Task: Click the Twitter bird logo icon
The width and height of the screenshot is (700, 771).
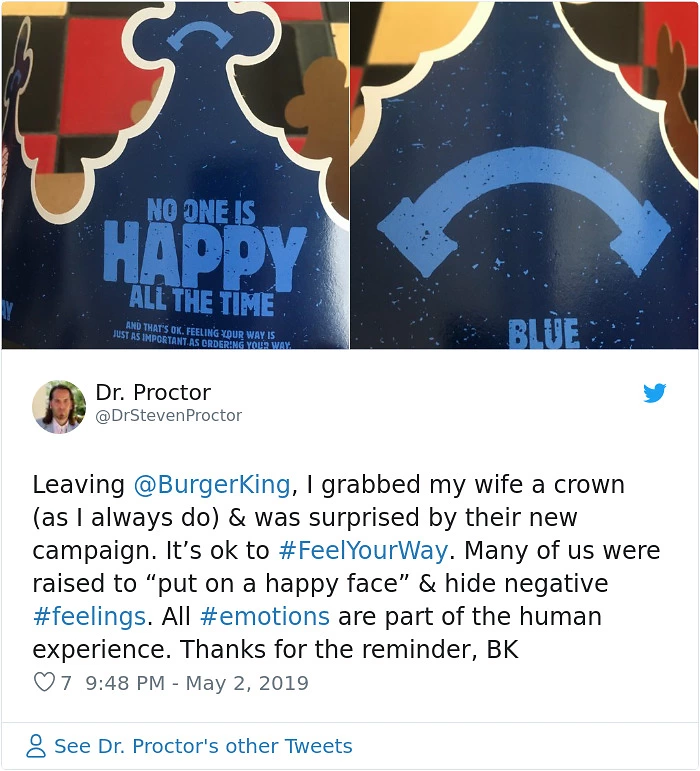Action: coord(655,393)
